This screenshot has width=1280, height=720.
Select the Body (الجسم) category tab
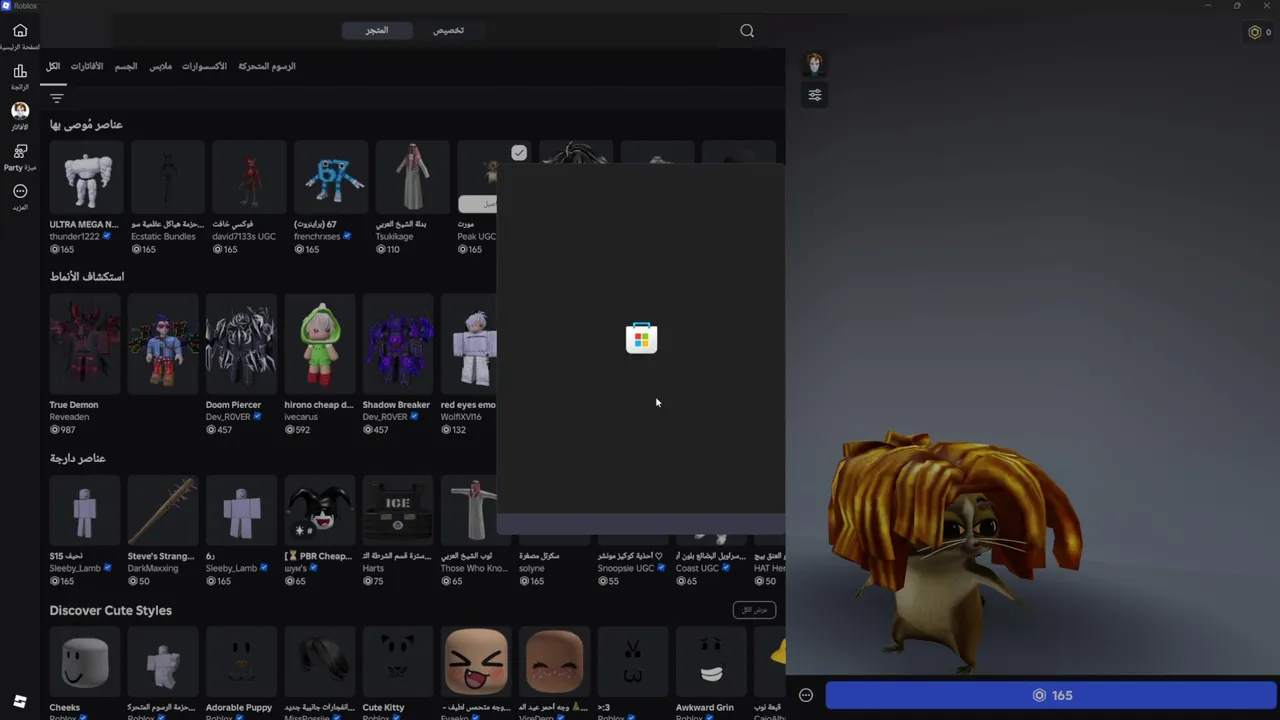(126, 66)
